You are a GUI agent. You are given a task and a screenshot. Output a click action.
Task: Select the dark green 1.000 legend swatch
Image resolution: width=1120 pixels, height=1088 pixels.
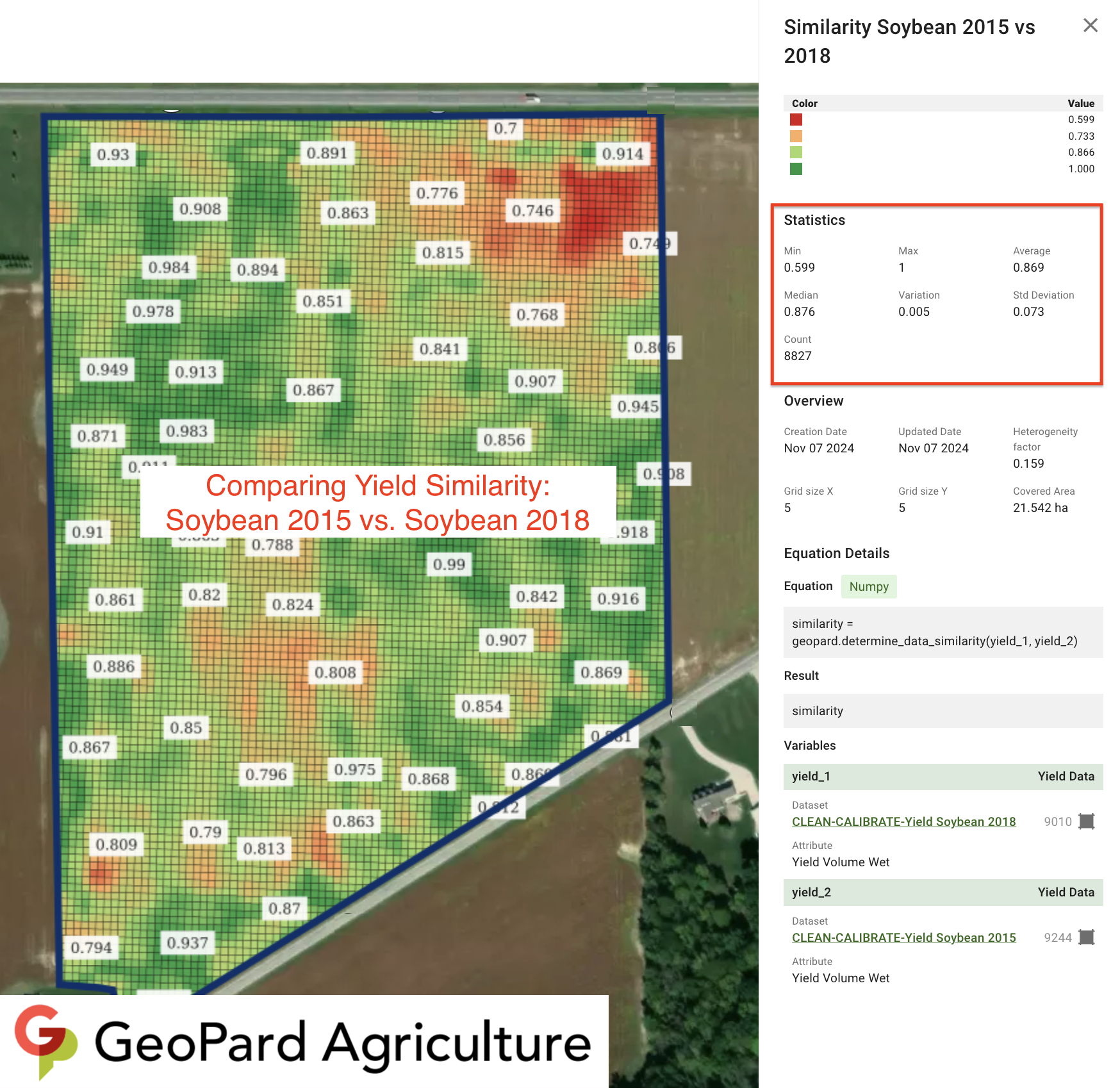pyautogui.click(x=796, y=169)
